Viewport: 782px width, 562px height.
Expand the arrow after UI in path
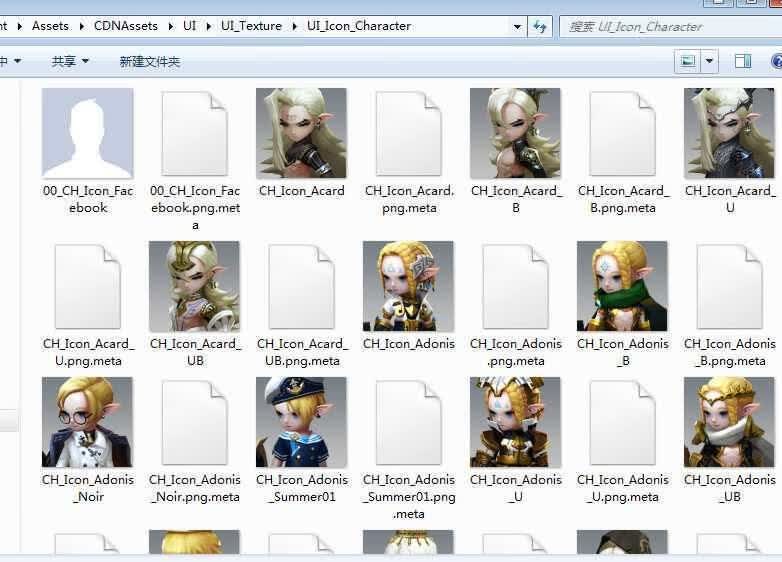208,26
